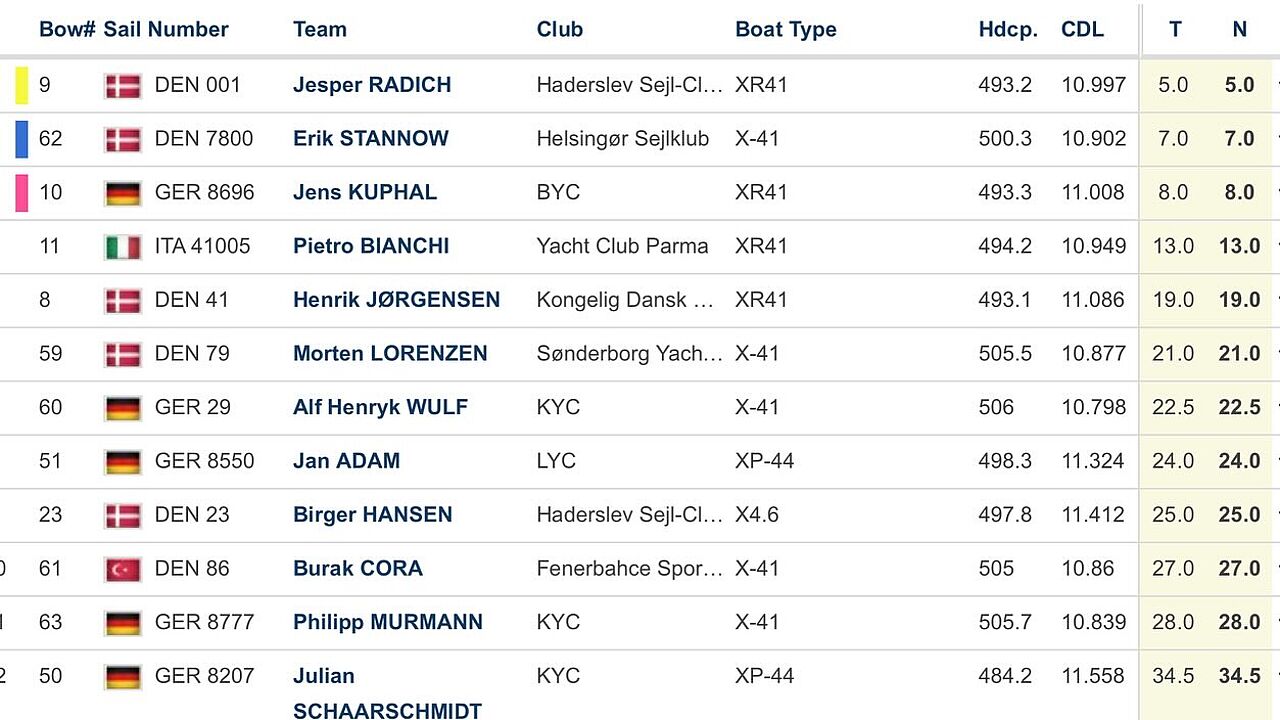Click the German flag beside GER 8777
Image resolution: width=1280 pixels, height=720 pixels.
[123, 623]
